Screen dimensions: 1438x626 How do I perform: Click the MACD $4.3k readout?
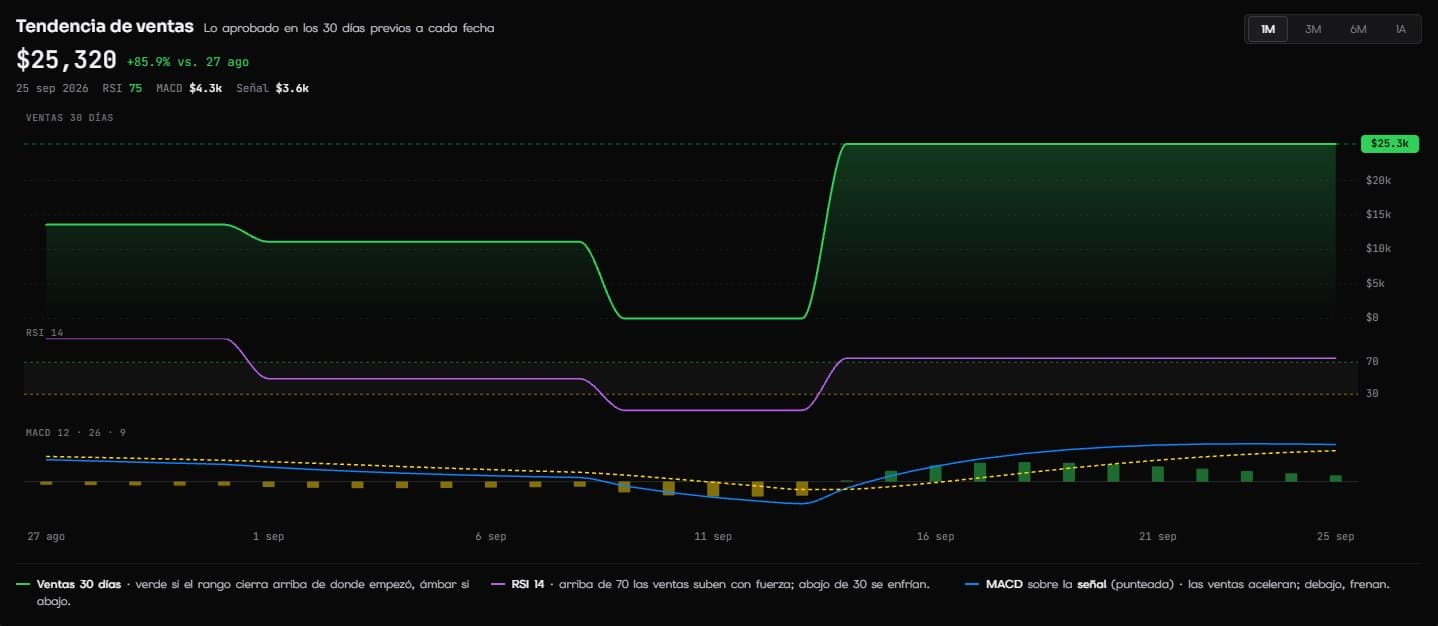(189, 88)
